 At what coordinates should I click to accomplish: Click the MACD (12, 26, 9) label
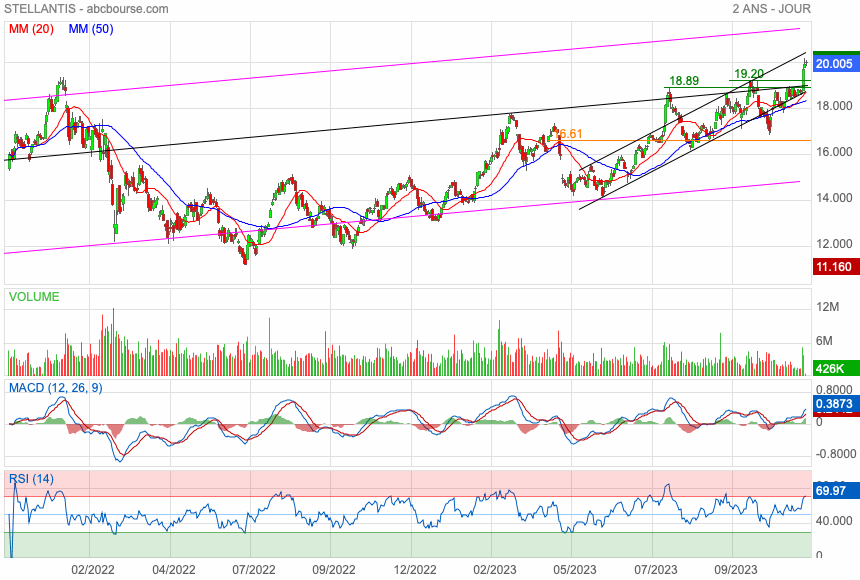pyautogui.click(x=55, y=388)
